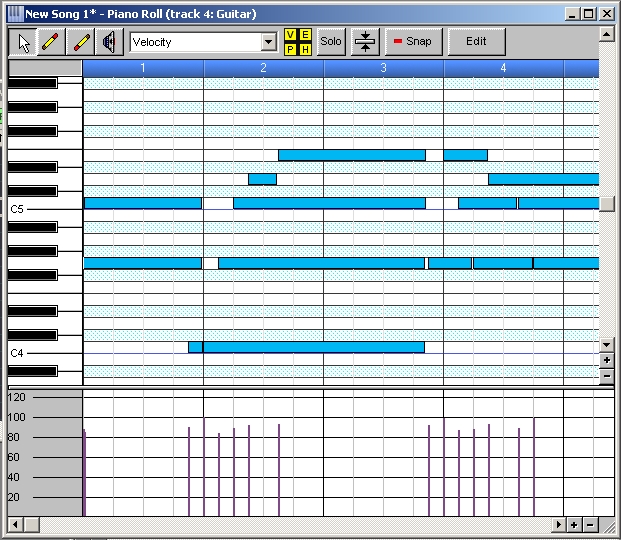Zoom in horizontally with plus button

573,525
